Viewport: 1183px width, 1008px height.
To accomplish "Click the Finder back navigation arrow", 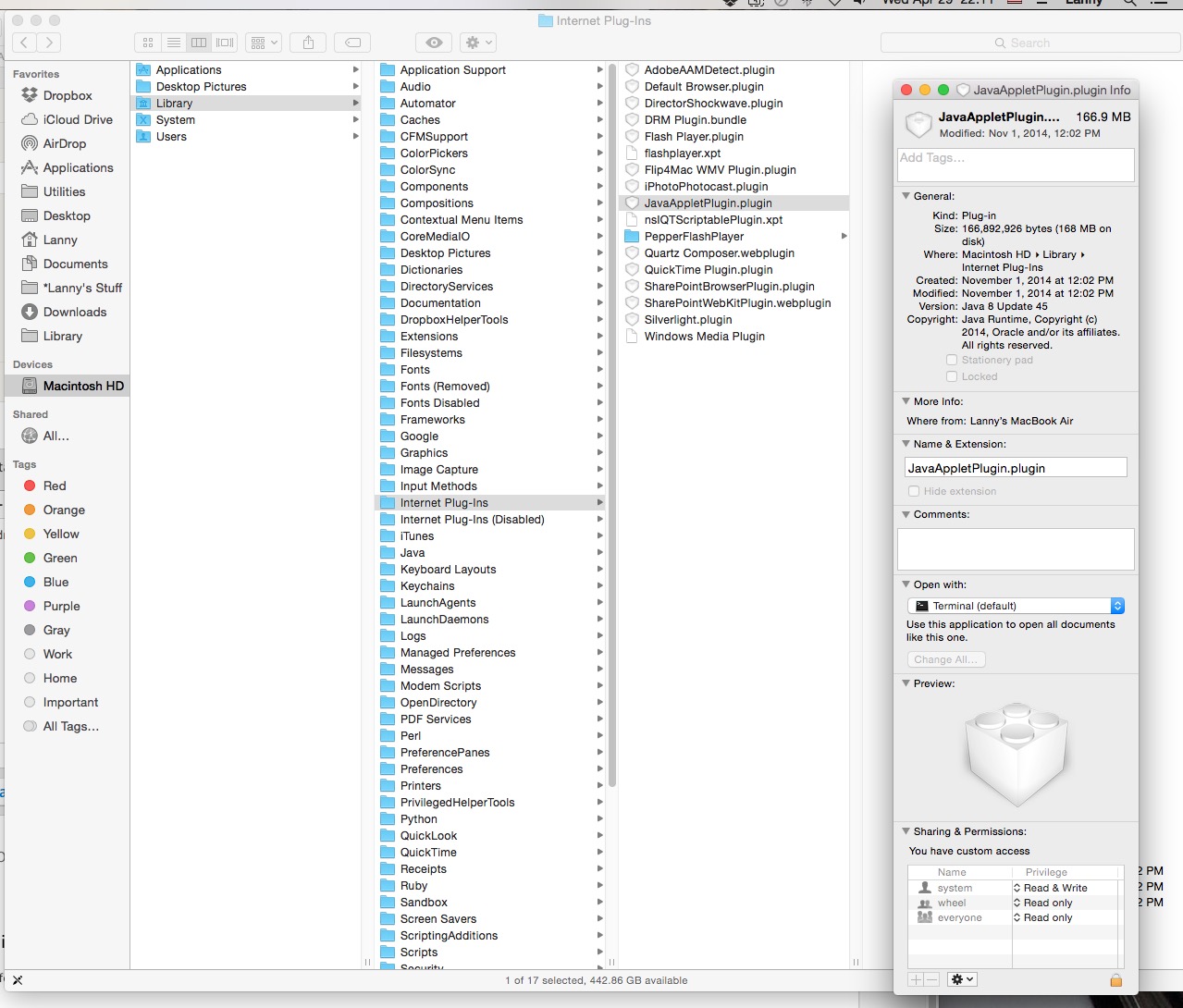I will point(25,43).
